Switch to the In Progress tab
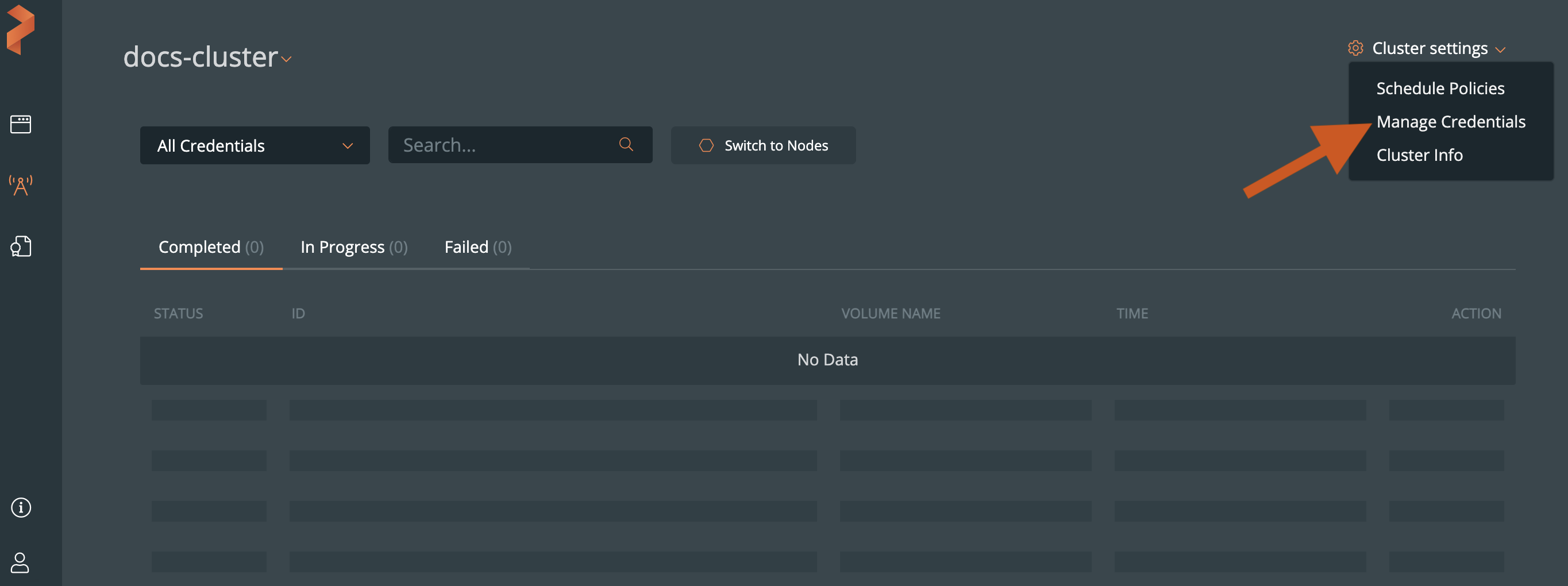1568x586 pixels. pyautogui.click(x=354, y=247)
